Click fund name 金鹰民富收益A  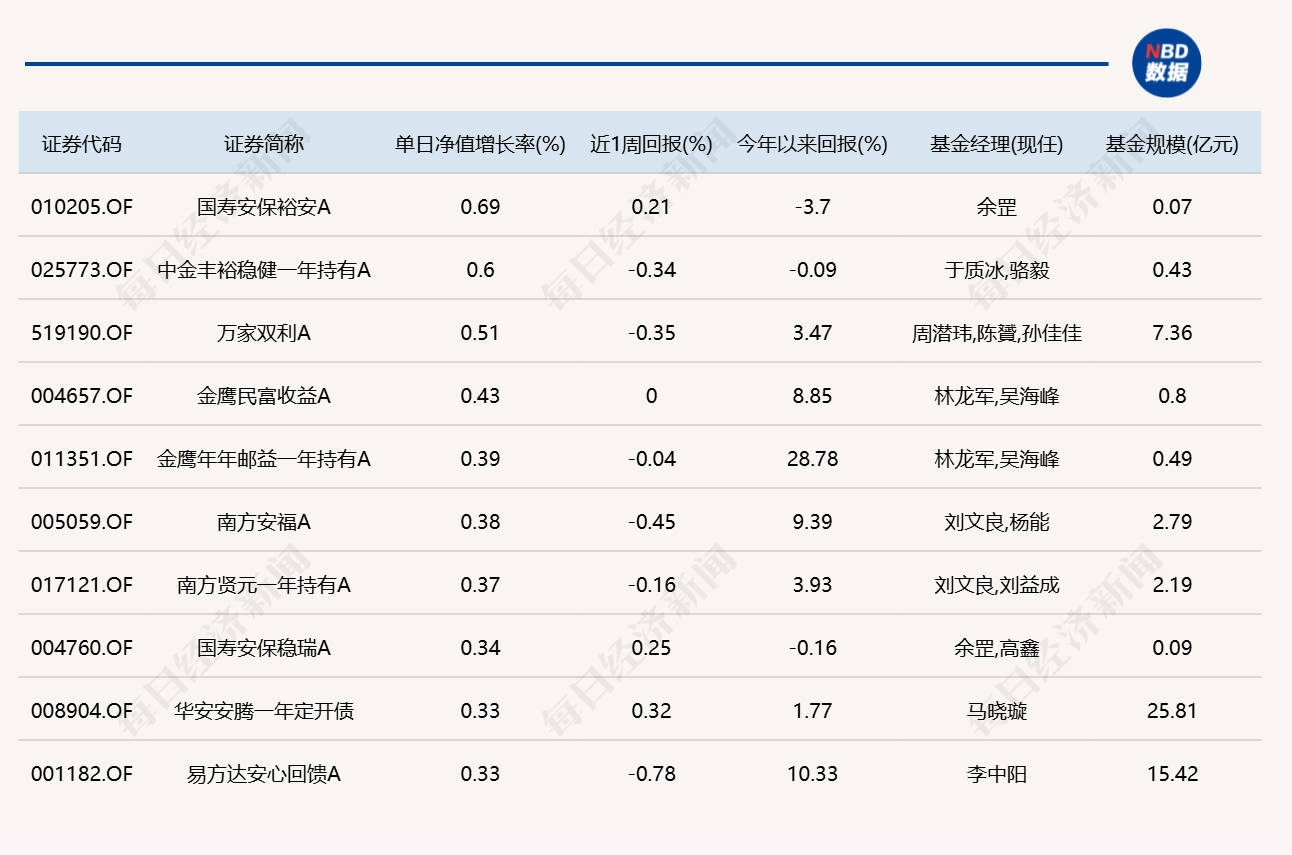(x=264, y=396)
